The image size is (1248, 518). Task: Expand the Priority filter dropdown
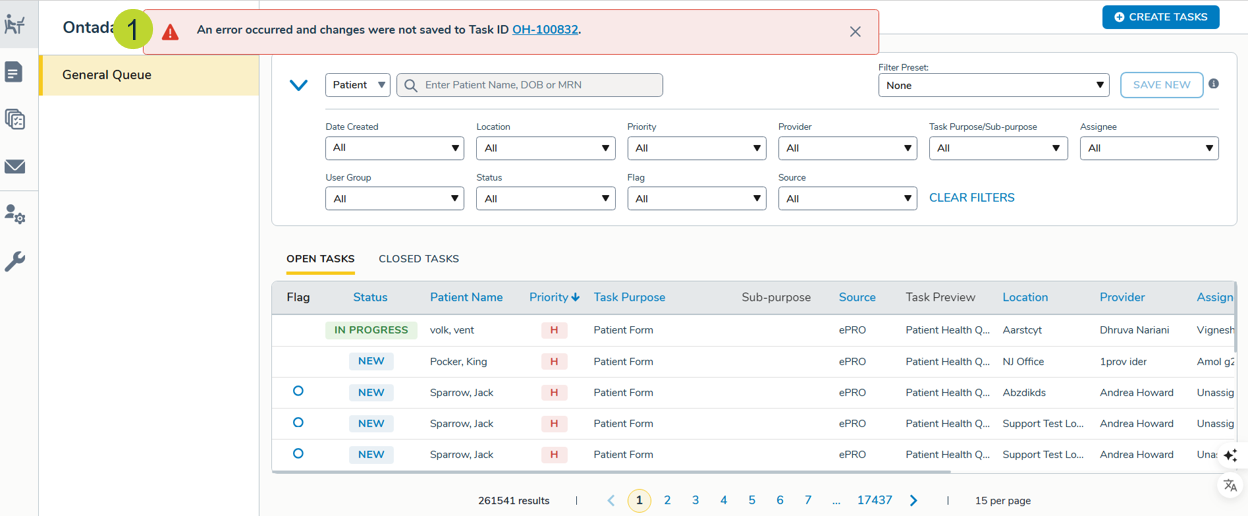696,148
